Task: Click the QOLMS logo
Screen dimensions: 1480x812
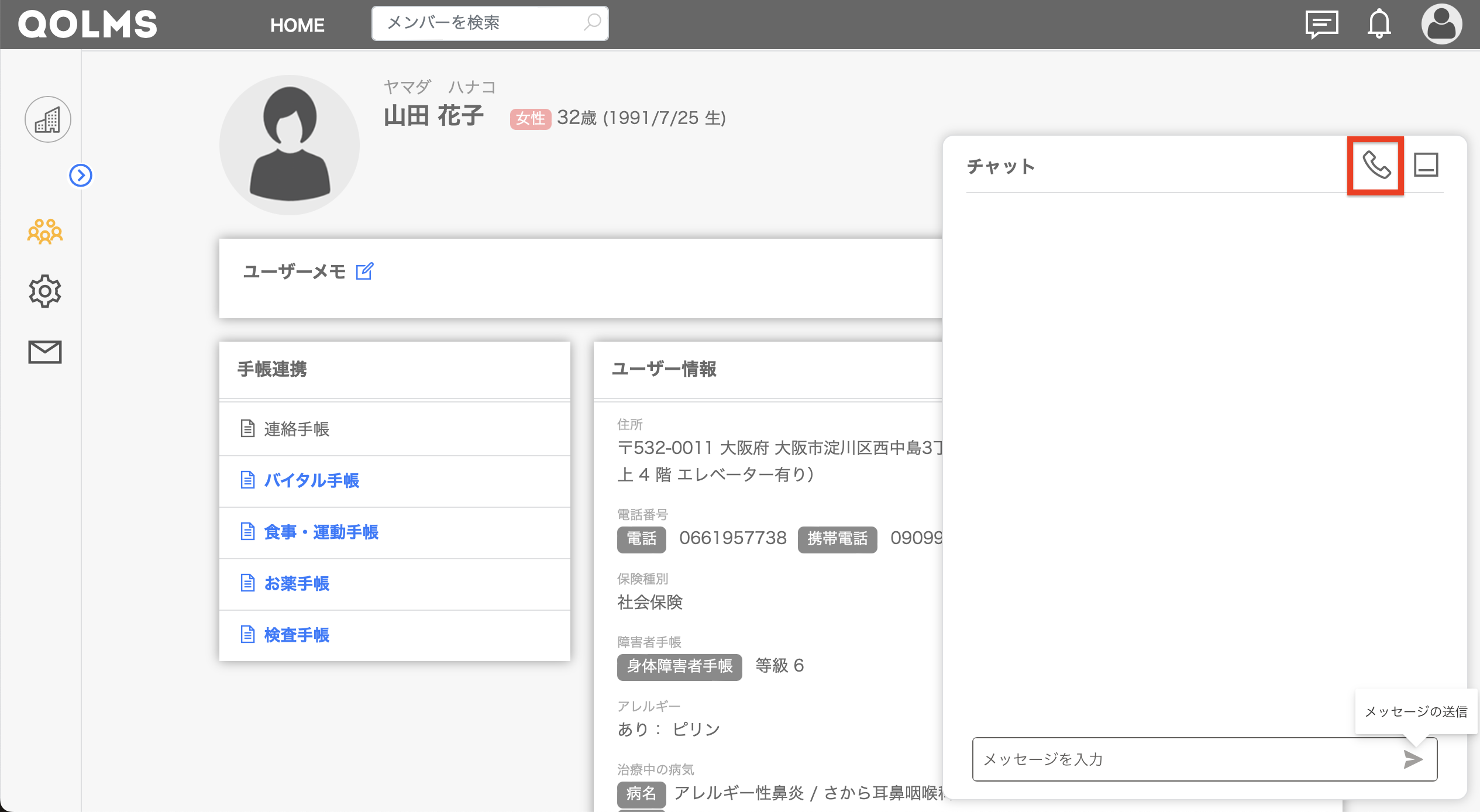Action: [88, 25]
